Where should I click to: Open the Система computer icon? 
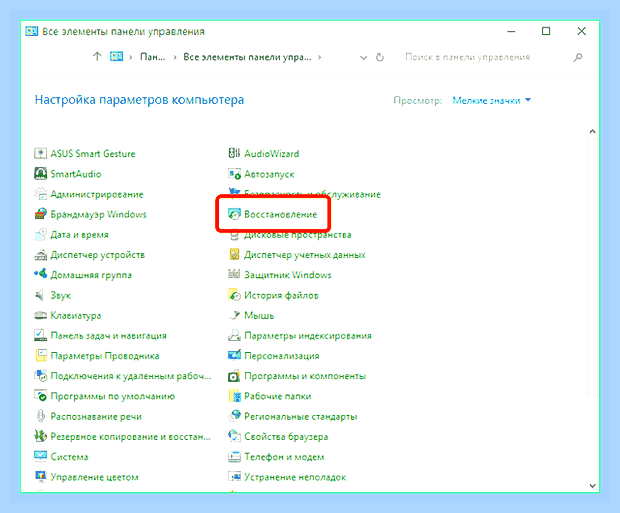tap(40, 456)
